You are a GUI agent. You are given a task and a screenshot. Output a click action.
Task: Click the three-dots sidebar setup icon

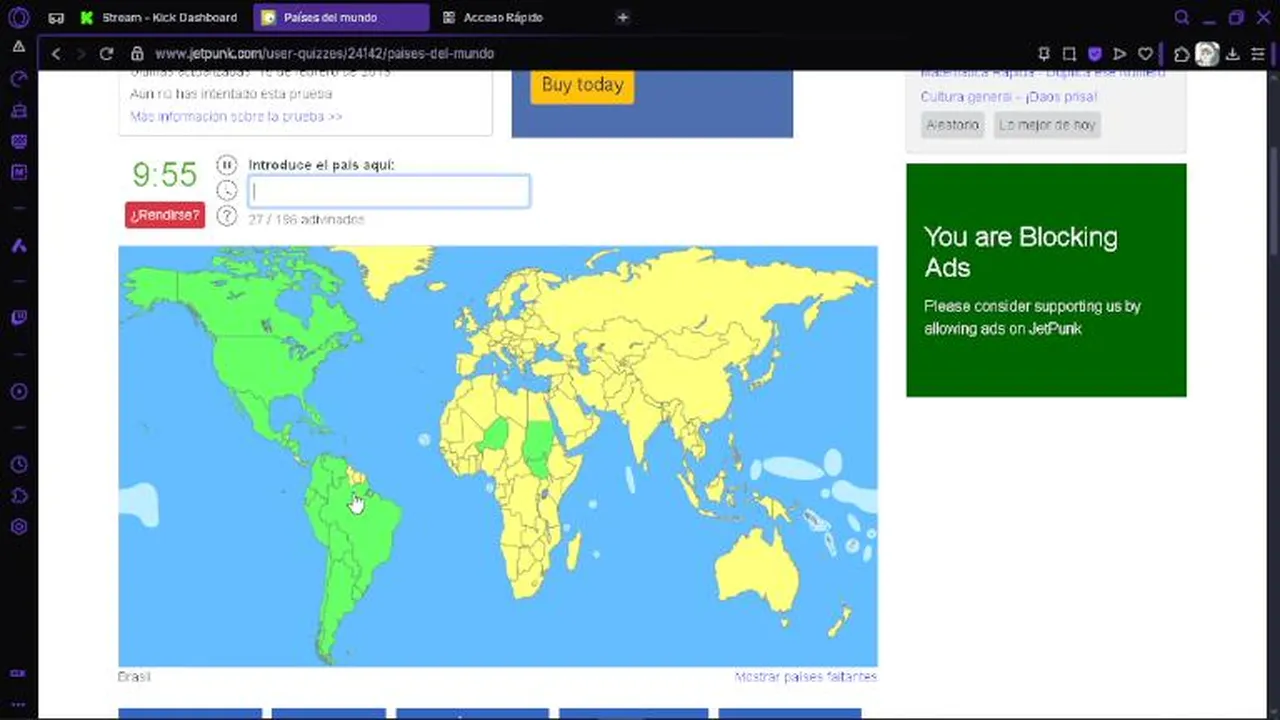click(x=19, y=705)
